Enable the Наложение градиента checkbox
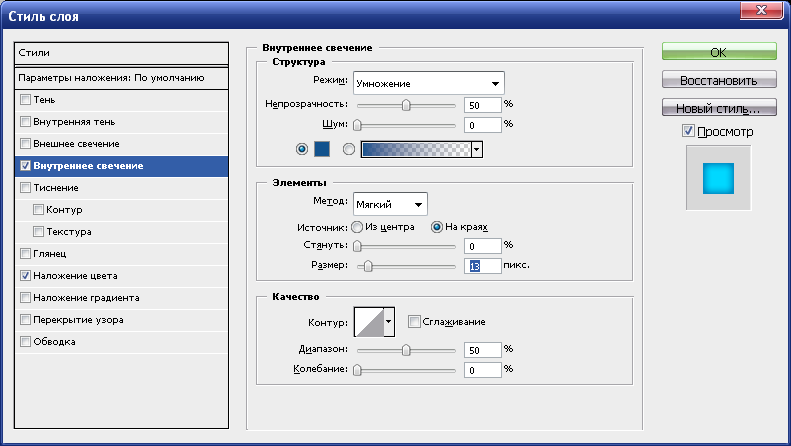791x446 pixels. 25,298
